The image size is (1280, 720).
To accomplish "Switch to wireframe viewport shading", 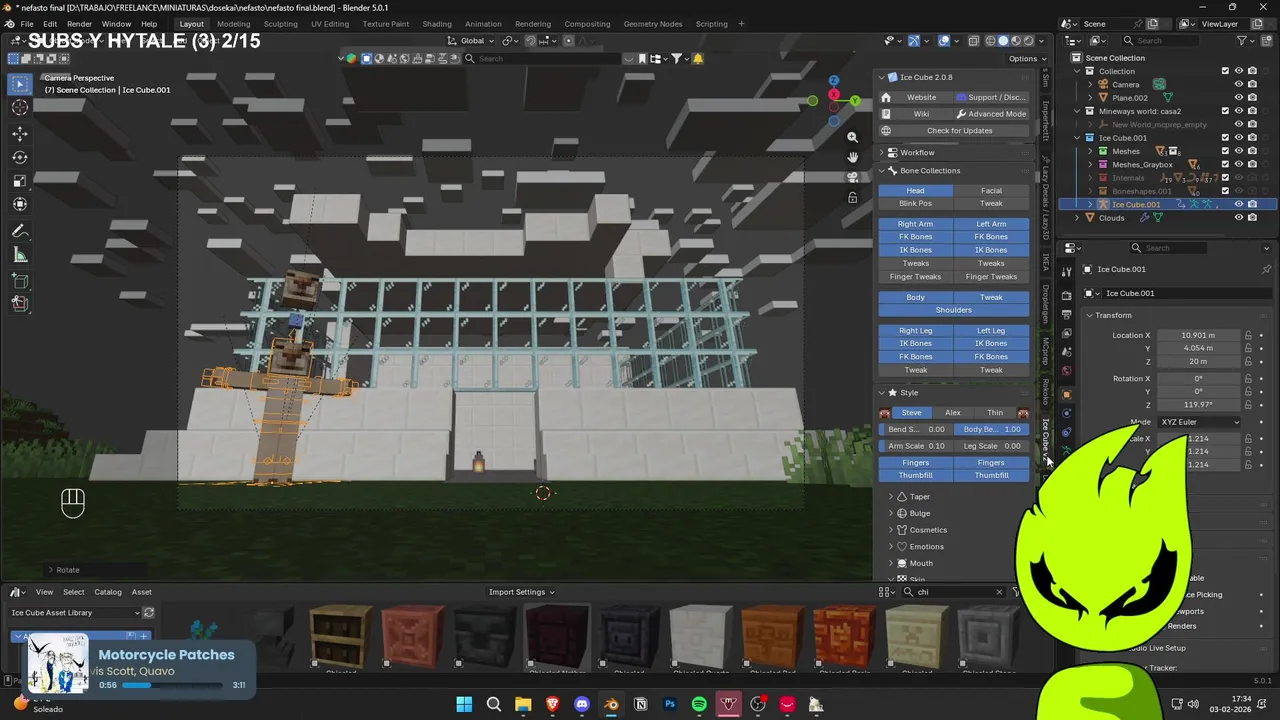I will [991, 41].
